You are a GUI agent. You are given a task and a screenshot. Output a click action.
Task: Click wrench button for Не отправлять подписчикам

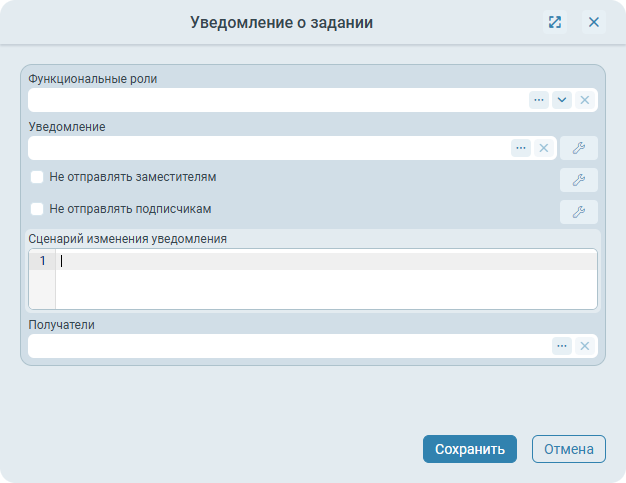coord(578,212)
